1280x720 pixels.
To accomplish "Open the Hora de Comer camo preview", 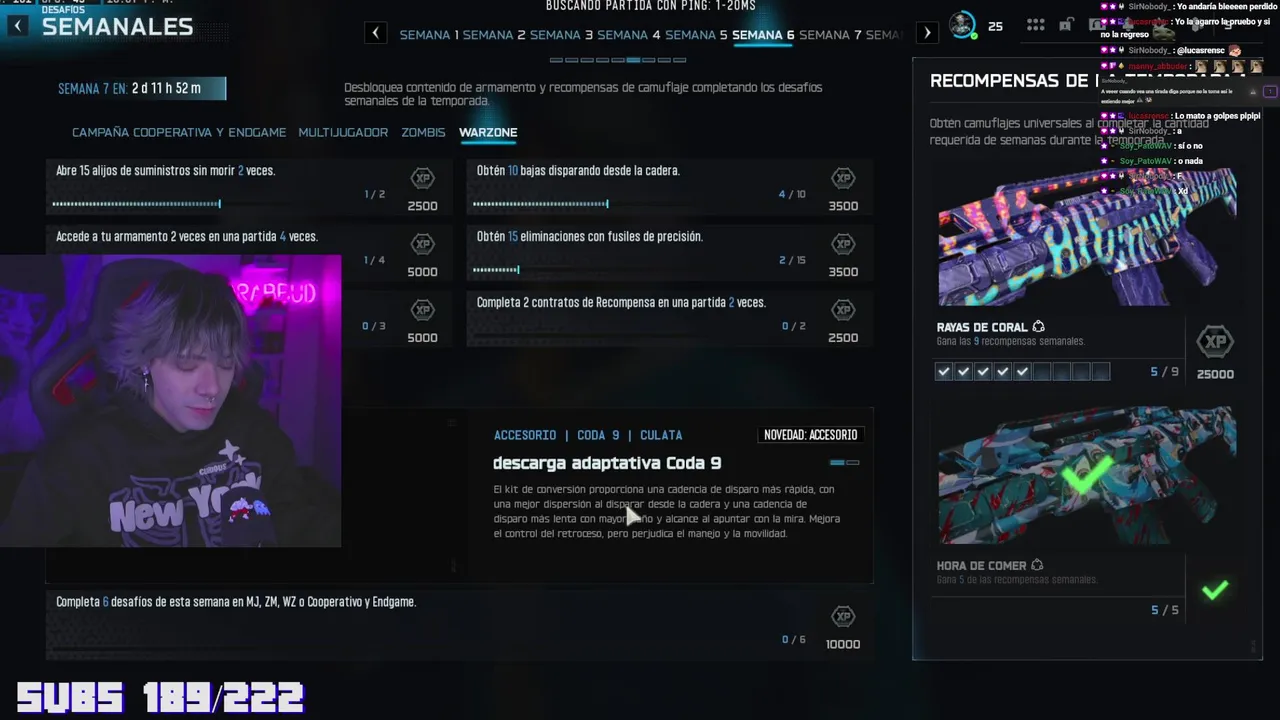I will [1087, 475].
